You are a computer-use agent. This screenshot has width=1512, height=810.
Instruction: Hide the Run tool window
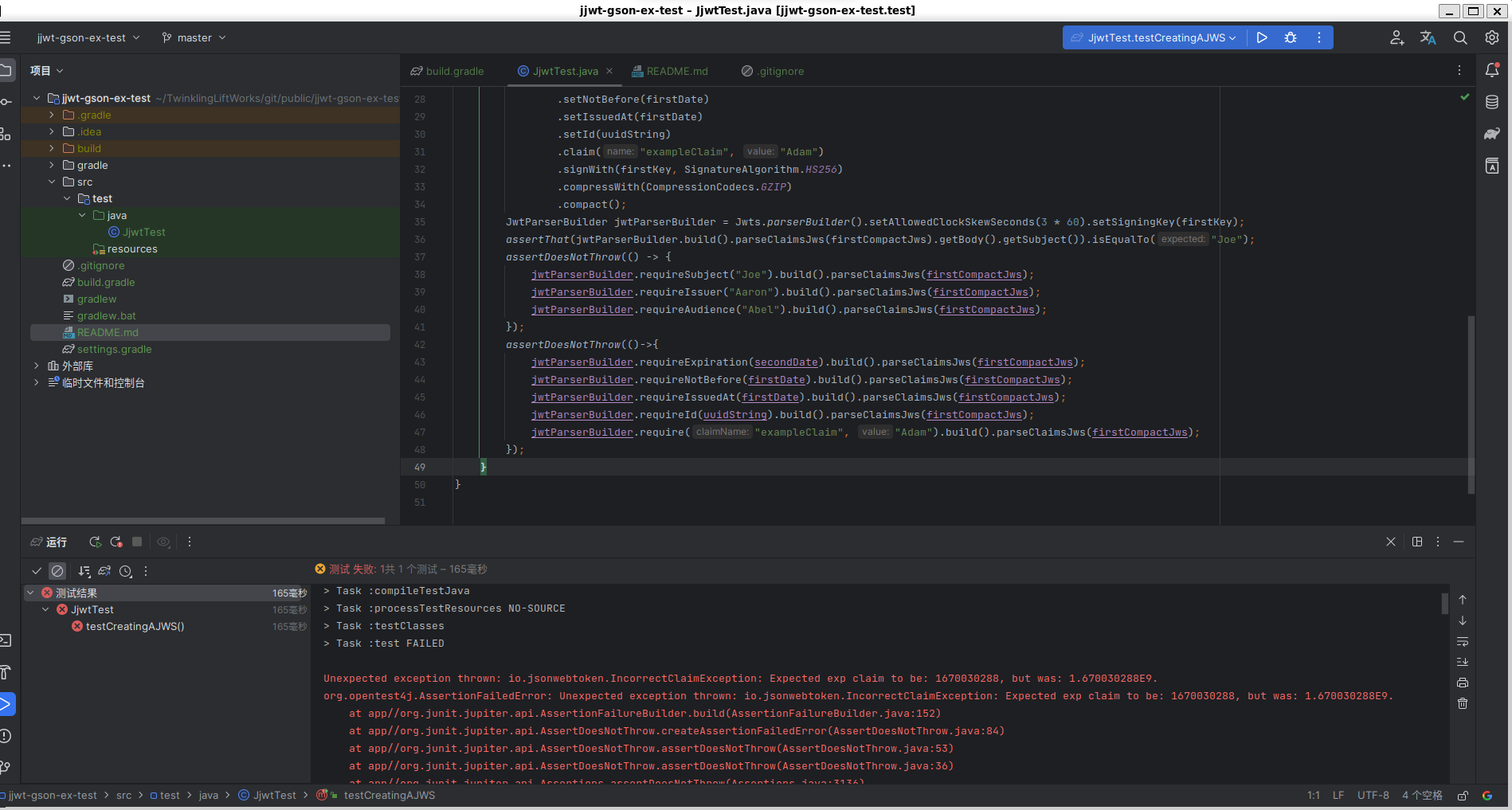point(1459,542)
